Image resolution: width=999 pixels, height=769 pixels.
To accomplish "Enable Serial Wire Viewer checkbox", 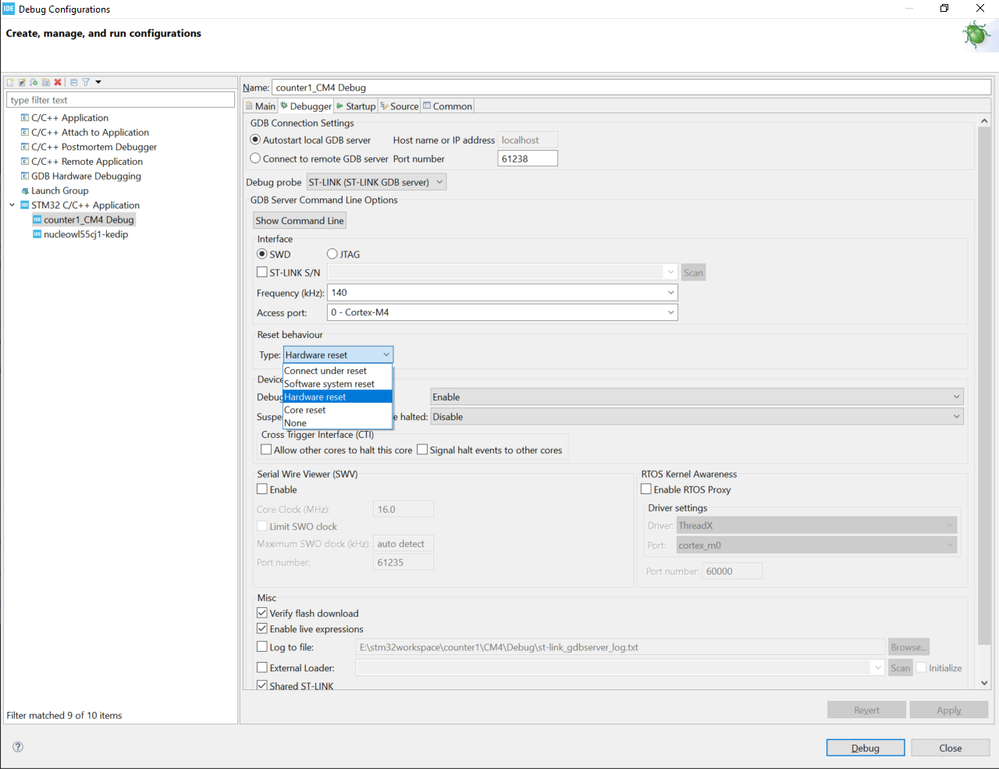I will click(262, 489).
